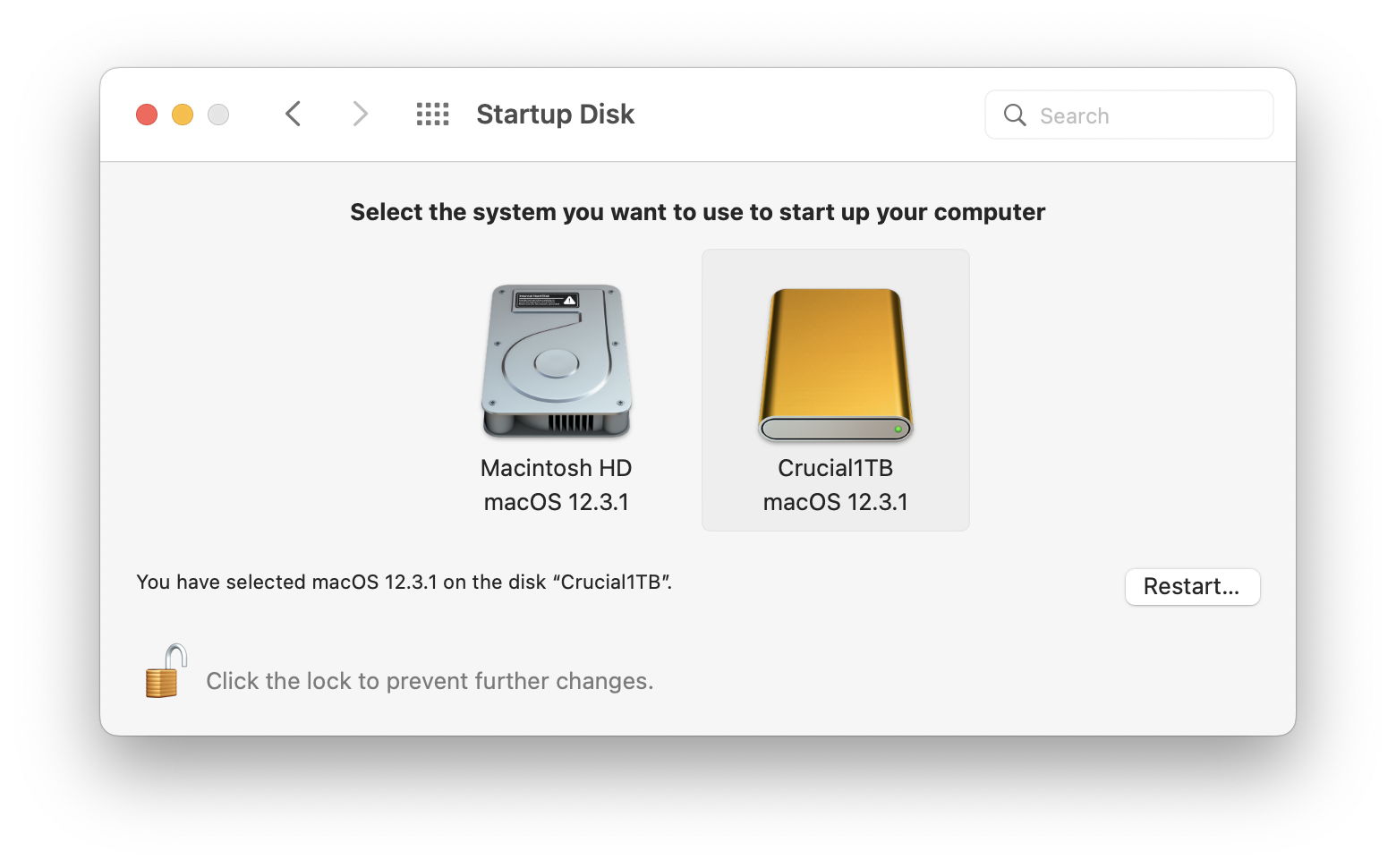
Task: Close the Startup Disk window
Action: (x=147, y=115)
